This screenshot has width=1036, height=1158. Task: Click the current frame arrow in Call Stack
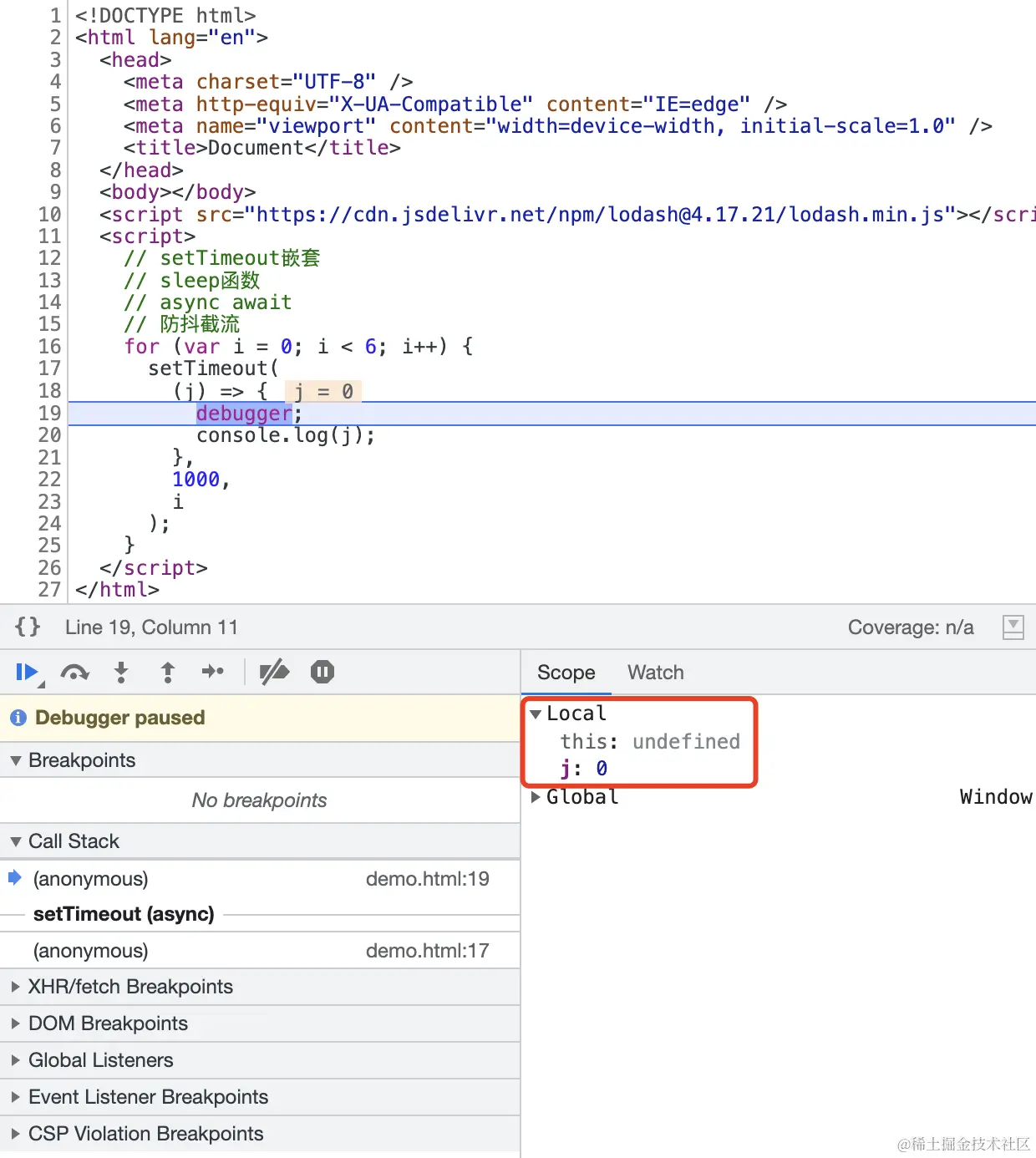click(x=14, y=877)
